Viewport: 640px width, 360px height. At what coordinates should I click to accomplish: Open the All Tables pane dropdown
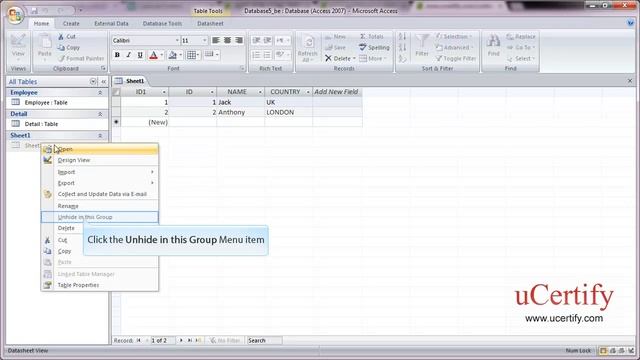[93, 82]
